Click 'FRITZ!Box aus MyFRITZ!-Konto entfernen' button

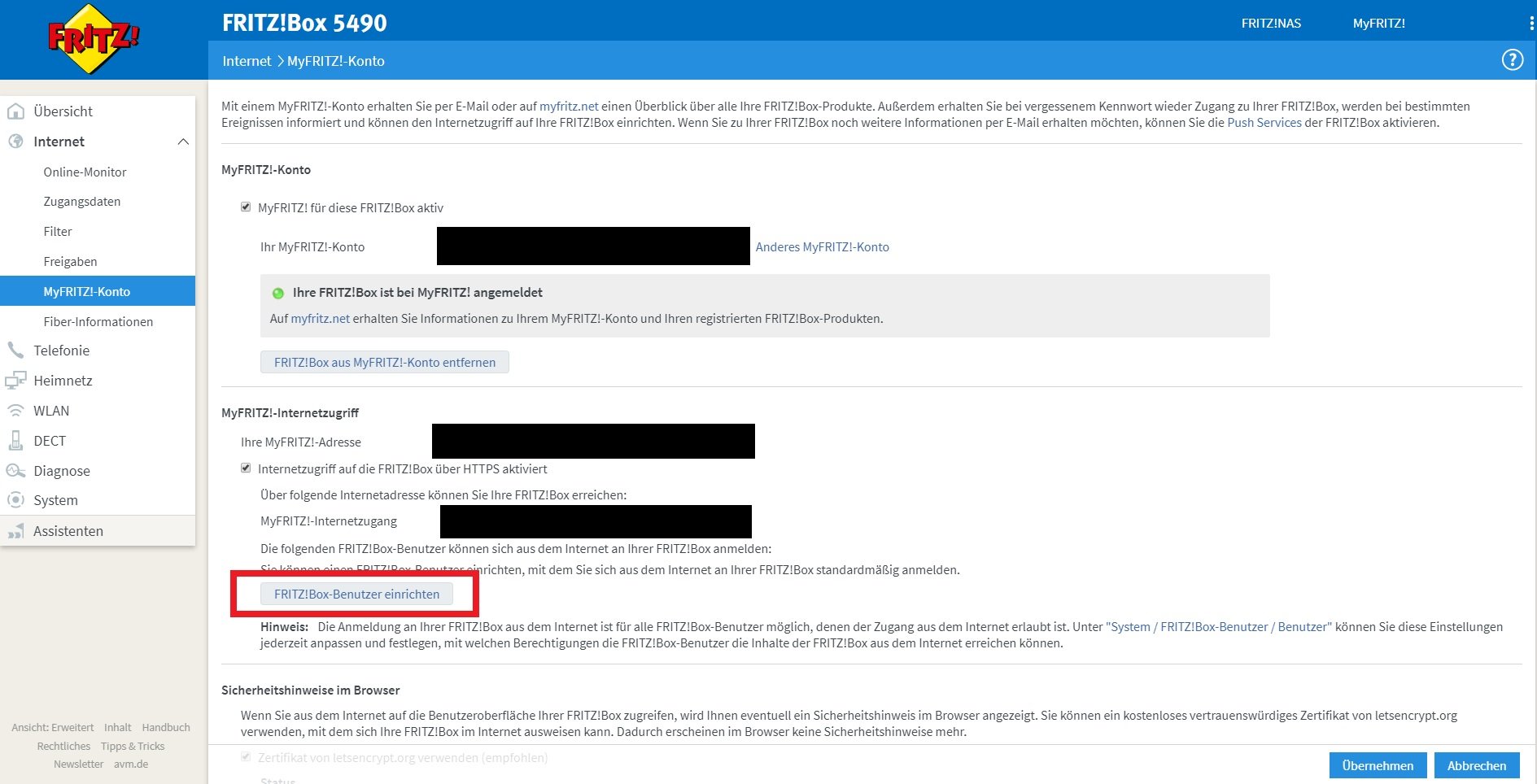tap(385, 362)
